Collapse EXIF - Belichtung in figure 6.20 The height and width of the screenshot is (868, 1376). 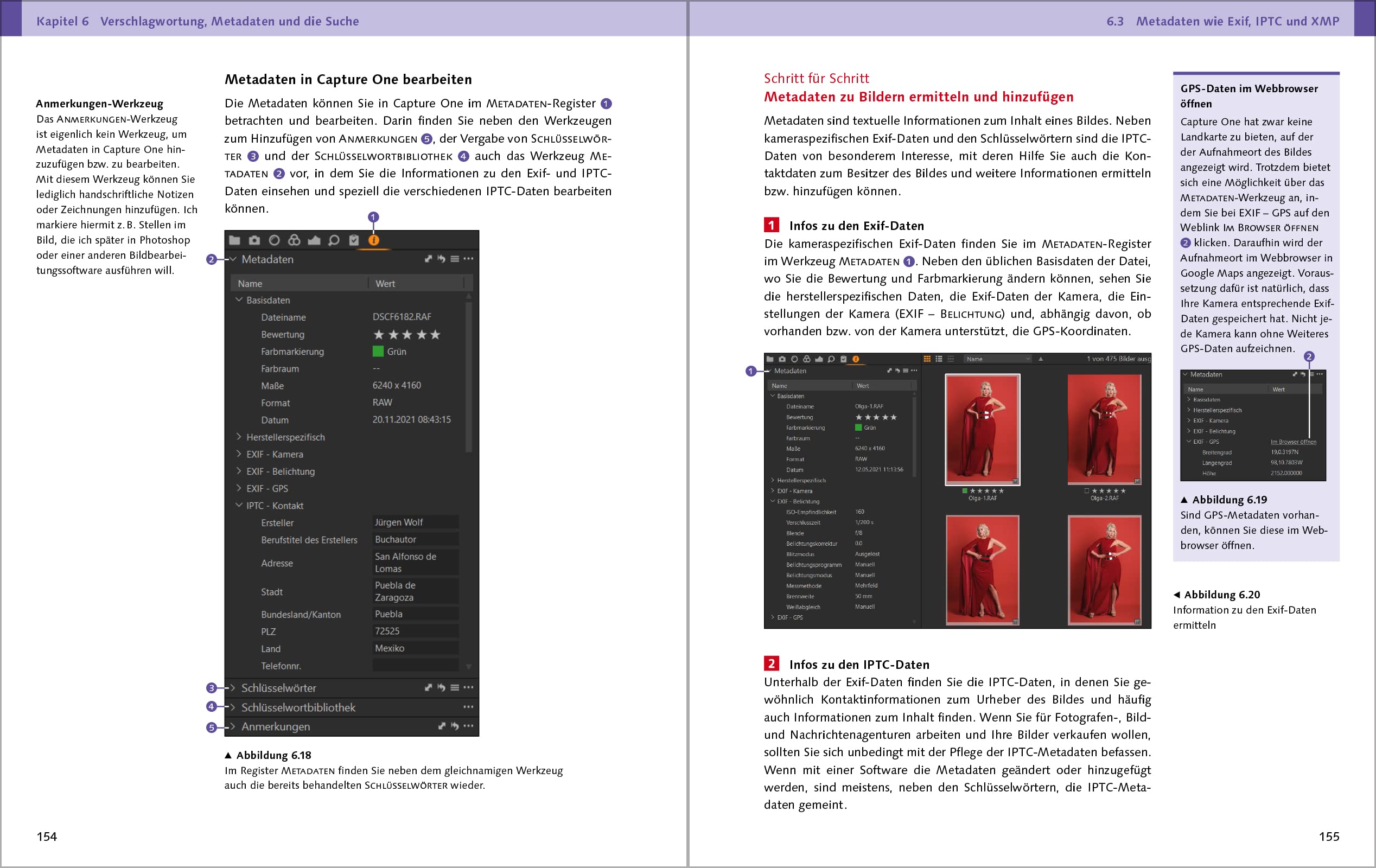pos(773,501)
